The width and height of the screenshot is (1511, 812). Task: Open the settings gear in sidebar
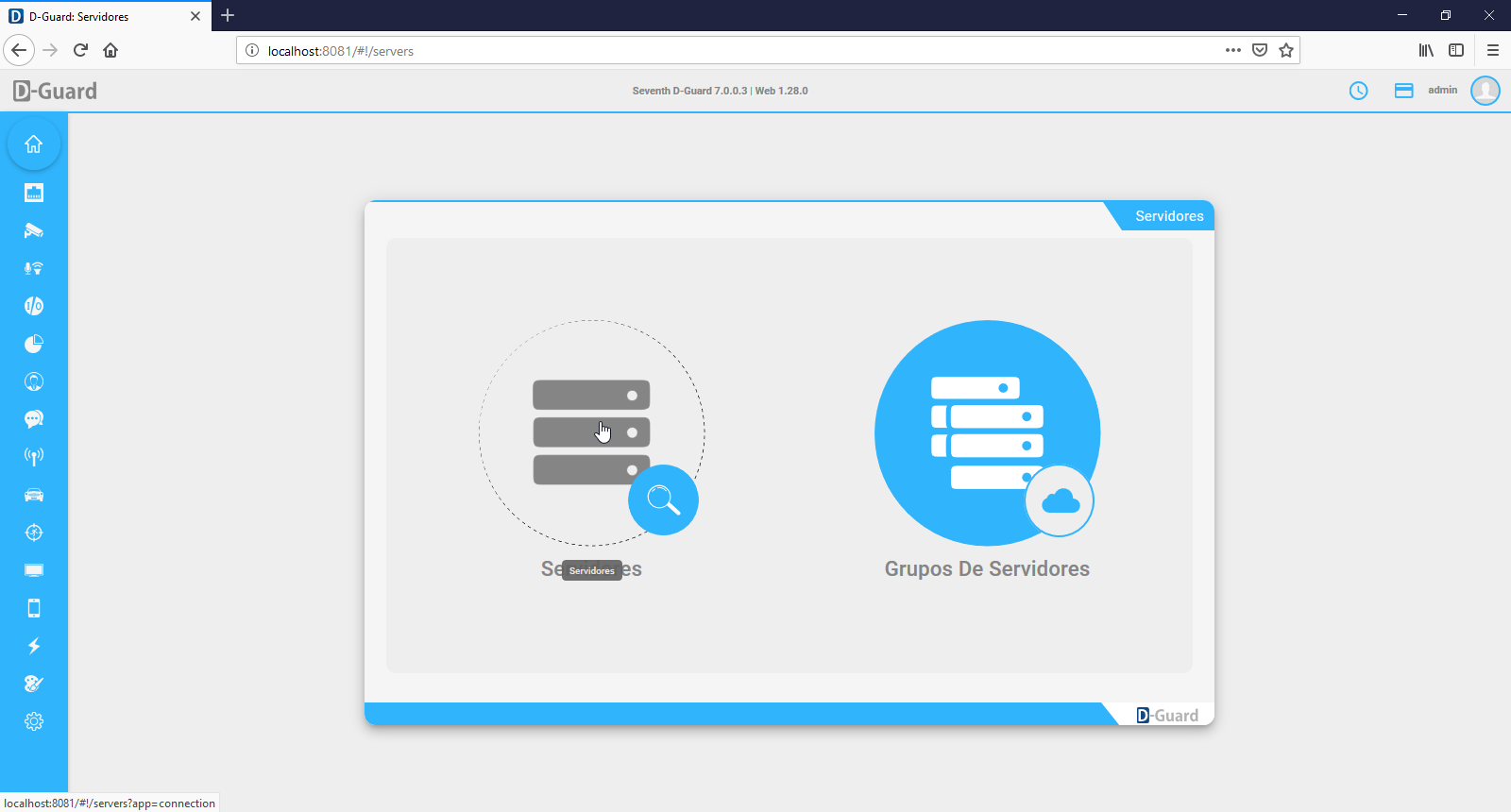(34, 721)
